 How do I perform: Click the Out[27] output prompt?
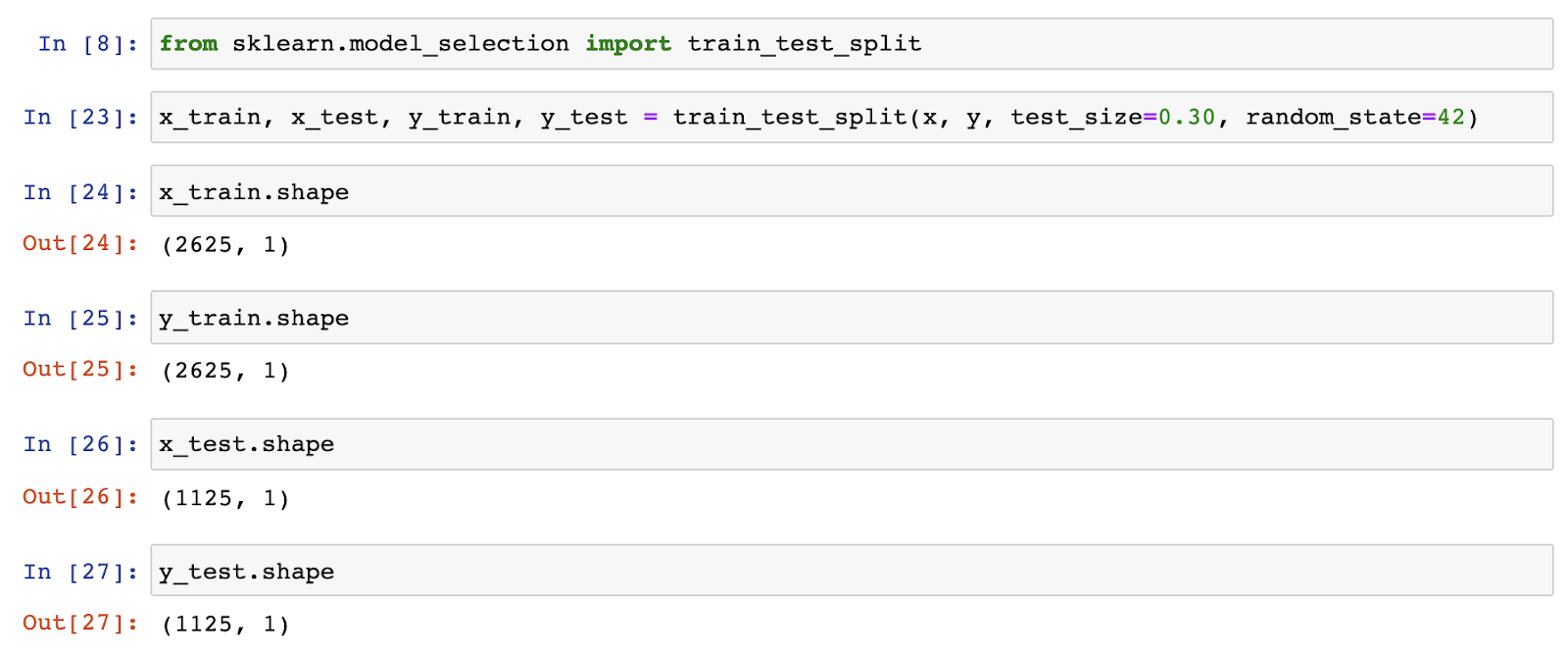(x=80, y=623)
